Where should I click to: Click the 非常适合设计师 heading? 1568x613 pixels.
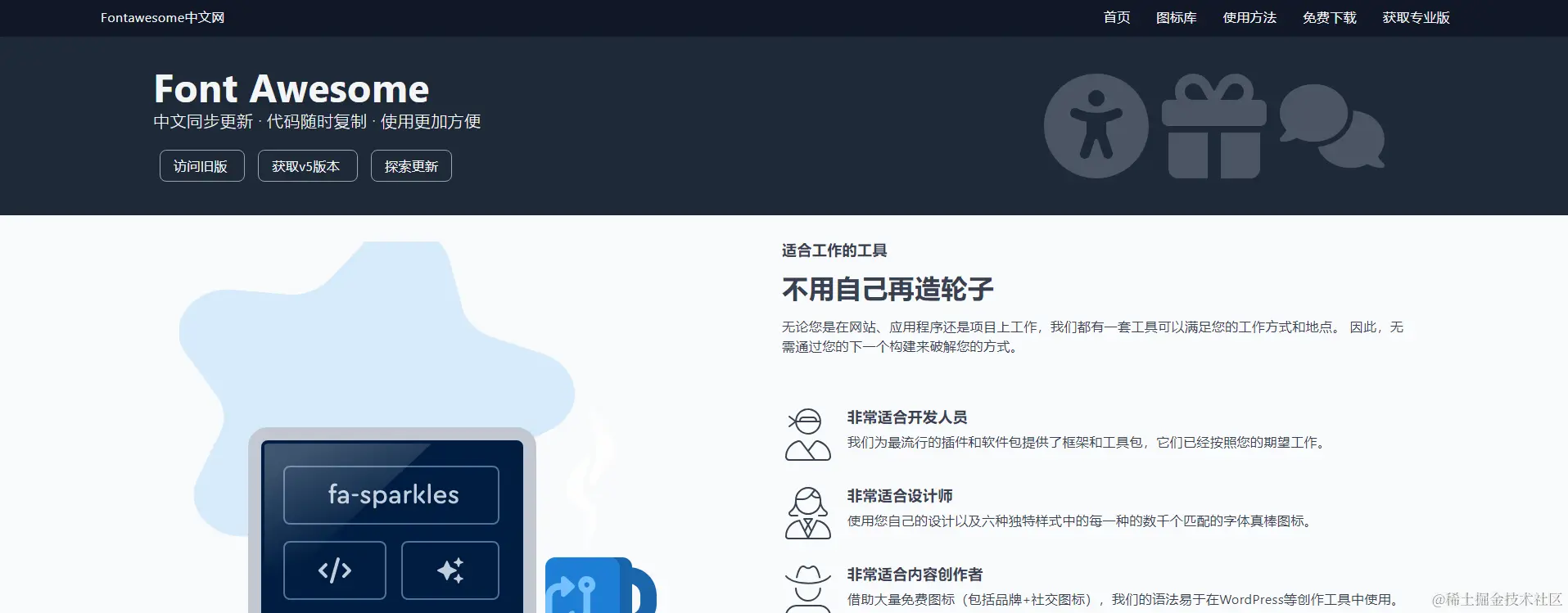tap(900, 496)
